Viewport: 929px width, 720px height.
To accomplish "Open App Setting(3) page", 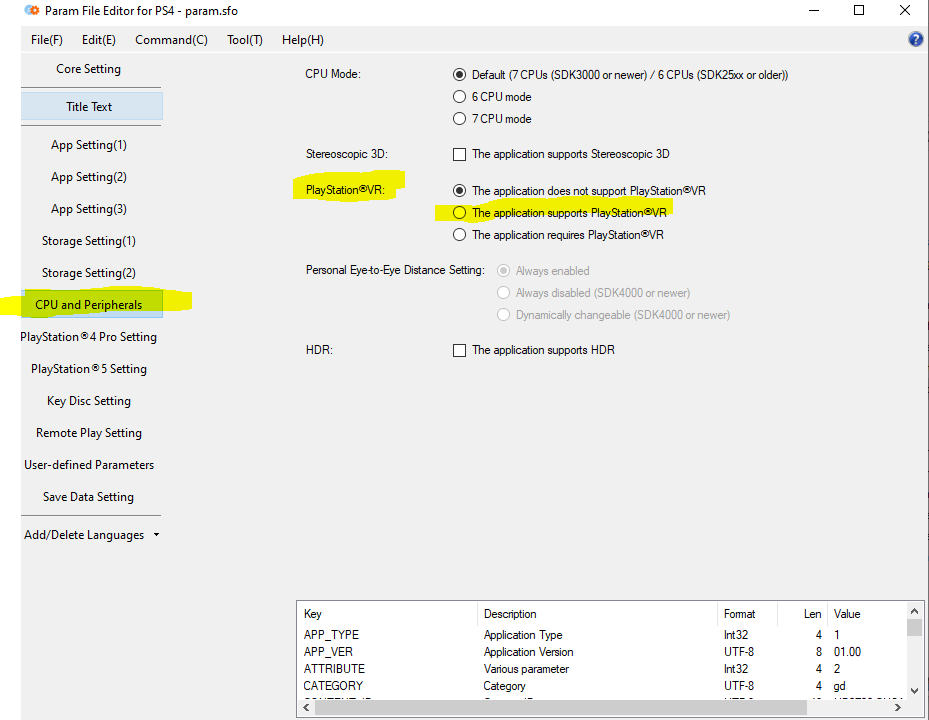I will pyautogui.click(x=89, y=209).
